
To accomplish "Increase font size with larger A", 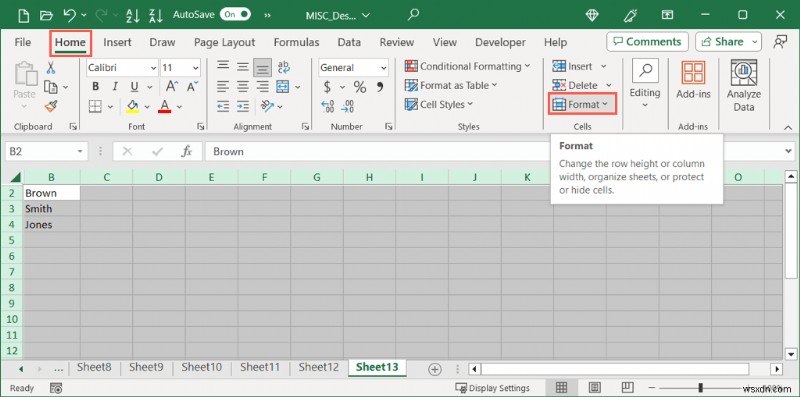I will tap(172, 87).
